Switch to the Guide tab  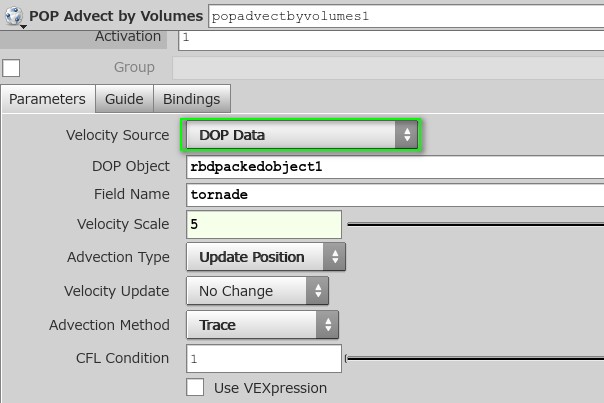(x=124, y=99)
